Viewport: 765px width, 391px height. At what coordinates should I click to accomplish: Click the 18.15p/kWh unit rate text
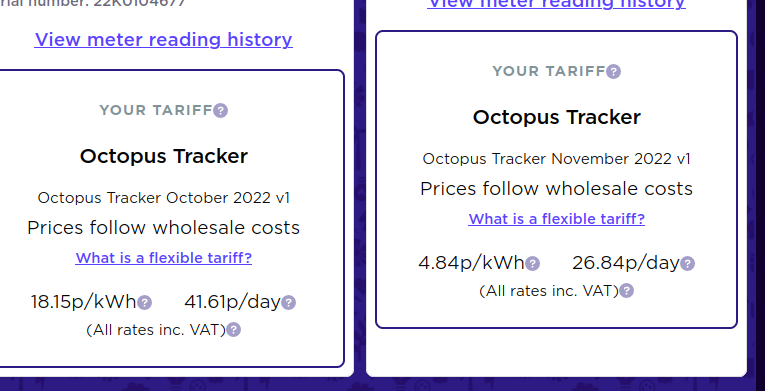point(83,302)
